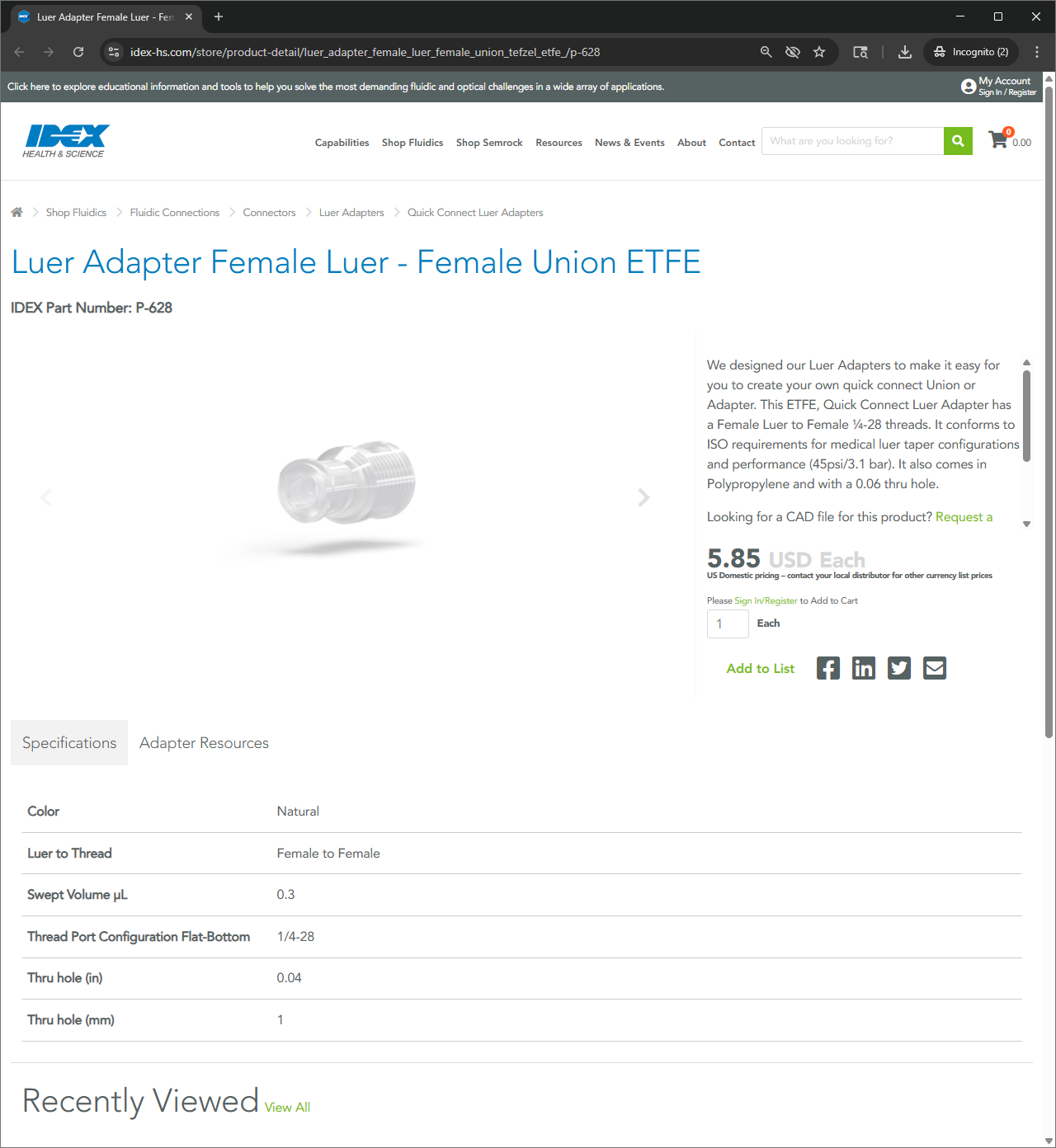Email this product via envelope icon
1056x1148 pixels.
point(935,668)
